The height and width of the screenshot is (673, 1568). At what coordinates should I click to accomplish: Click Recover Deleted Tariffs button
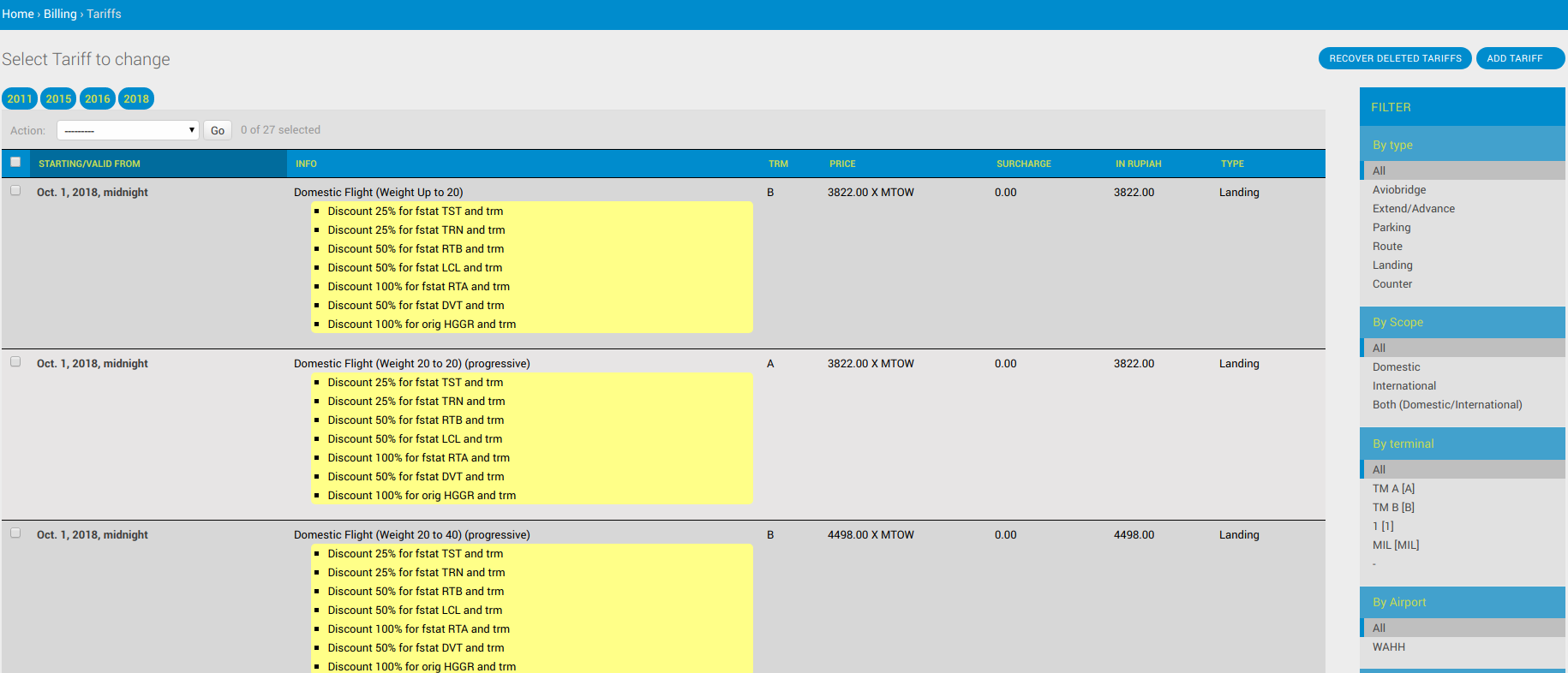click(x=1394, y=58)
